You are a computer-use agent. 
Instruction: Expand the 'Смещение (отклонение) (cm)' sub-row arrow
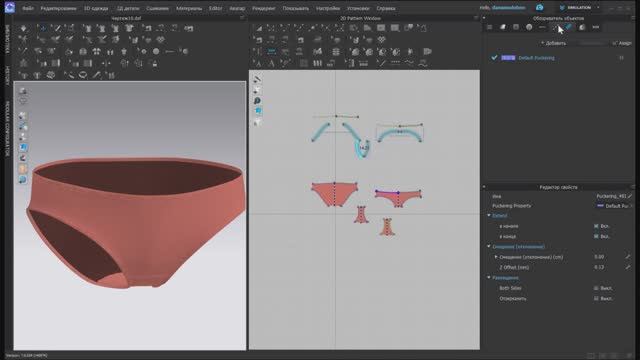click(496, 257)
